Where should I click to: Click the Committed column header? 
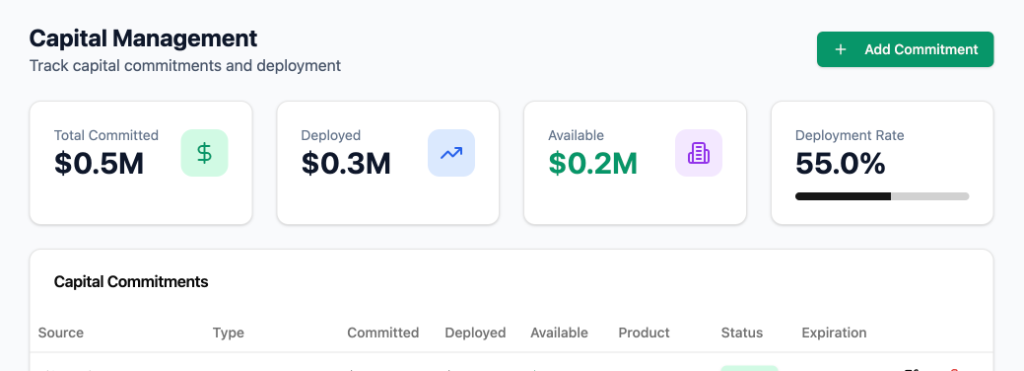click(383, 332)
